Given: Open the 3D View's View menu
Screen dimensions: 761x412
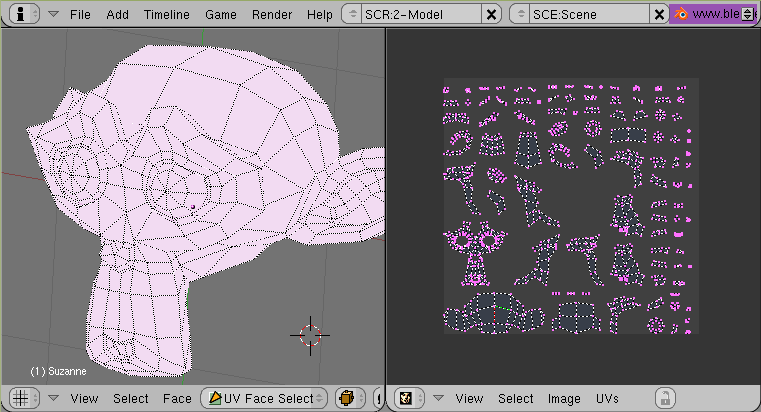Looking at the screenshot, I should pos(84,398).
